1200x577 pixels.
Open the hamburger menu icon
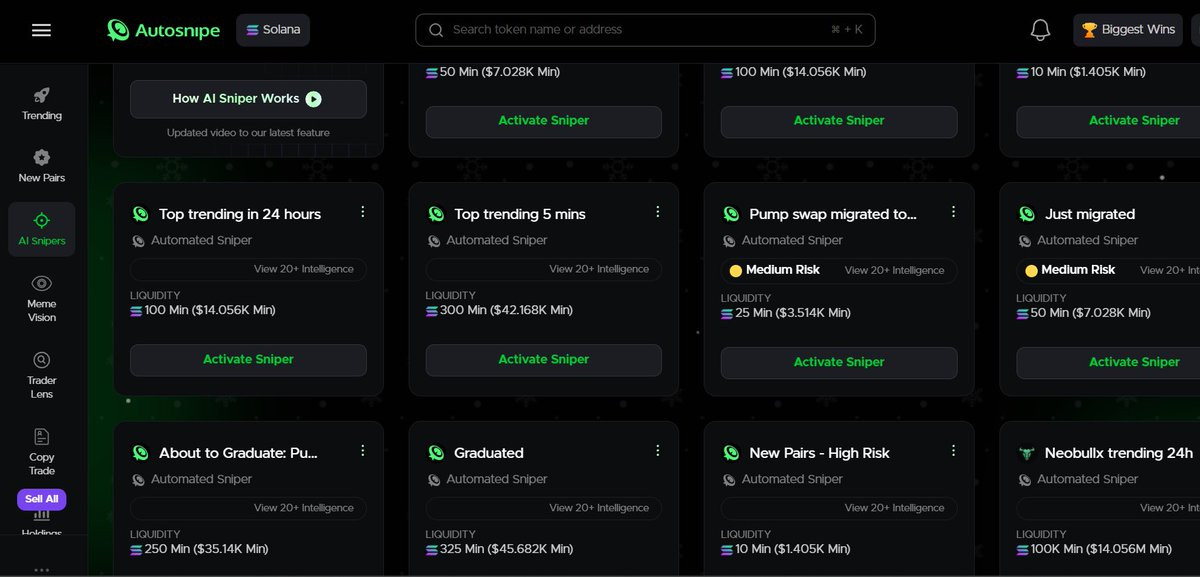(41, 30)
